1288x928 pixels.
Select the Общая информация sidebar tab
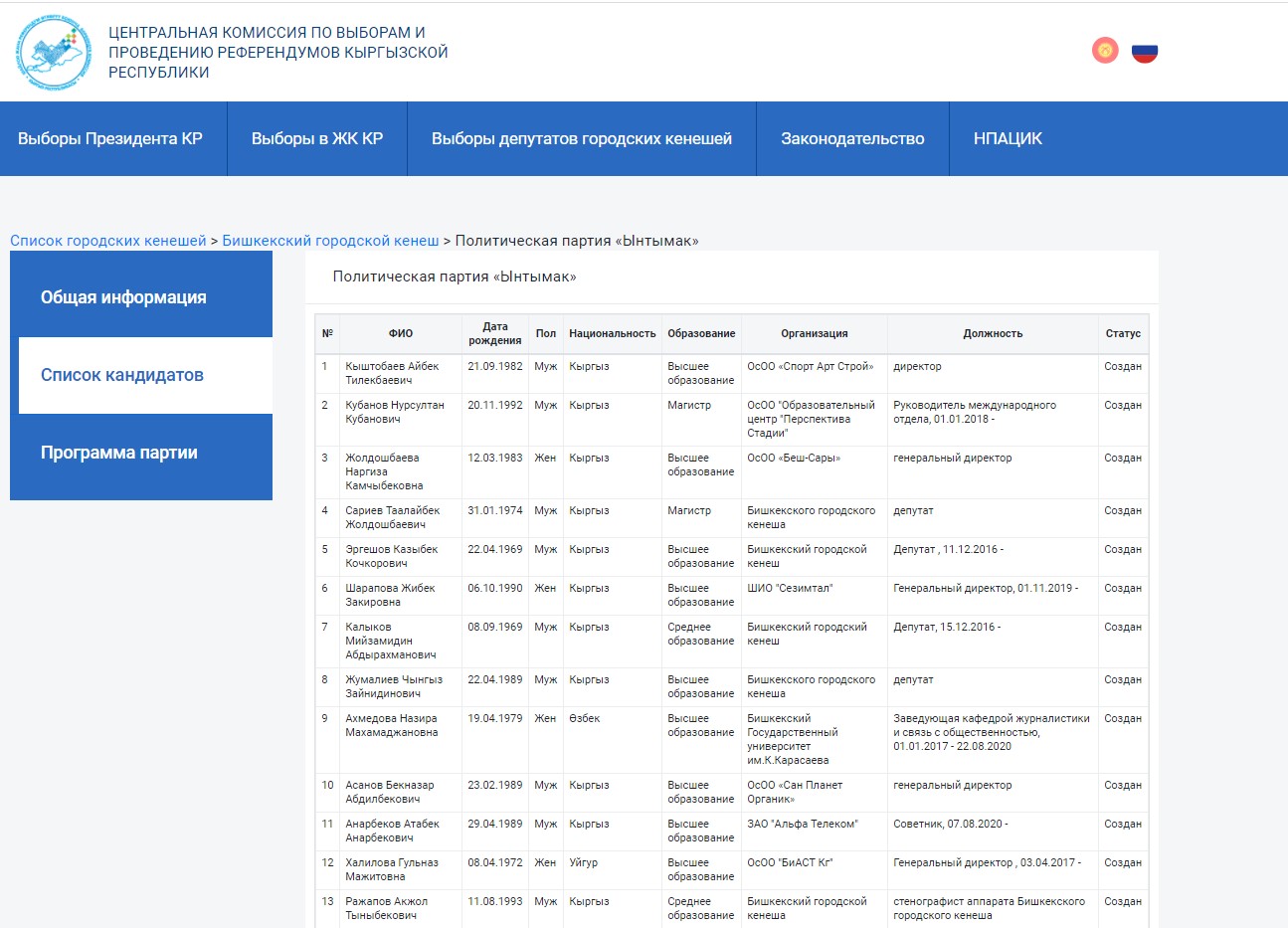click(x=123, y=297)
